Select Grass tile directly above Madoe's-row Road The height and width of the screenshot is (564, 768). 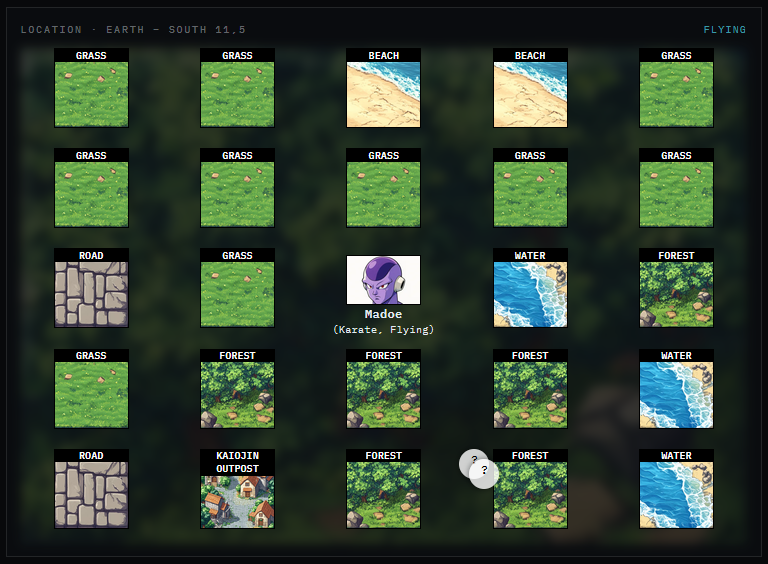click(91, 188)
